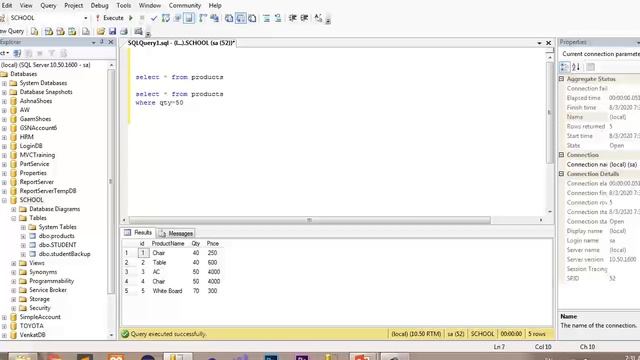Viewport: 640px width, 360px height.
Task: Open the active files dropdown arrow
Action: click(539, 43)
